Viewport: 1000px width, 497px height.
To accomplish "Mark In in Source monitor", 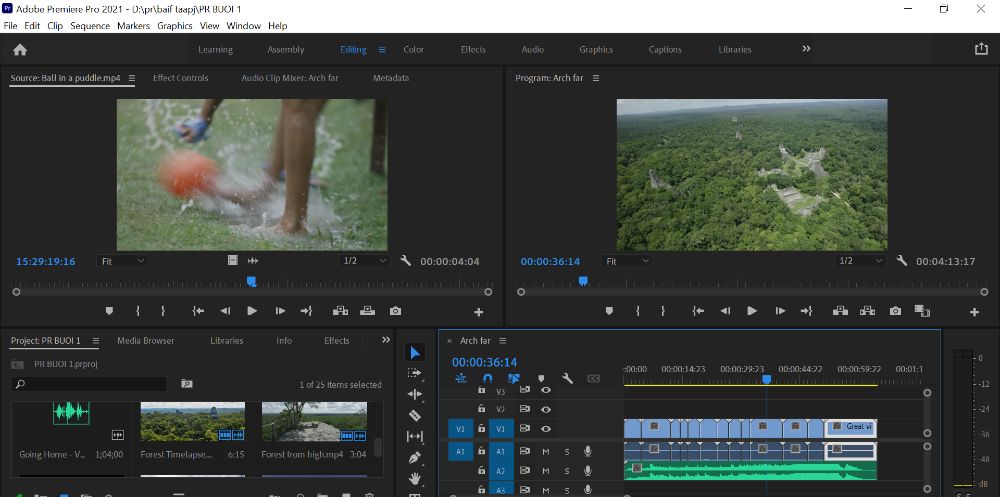I will 137,311.
